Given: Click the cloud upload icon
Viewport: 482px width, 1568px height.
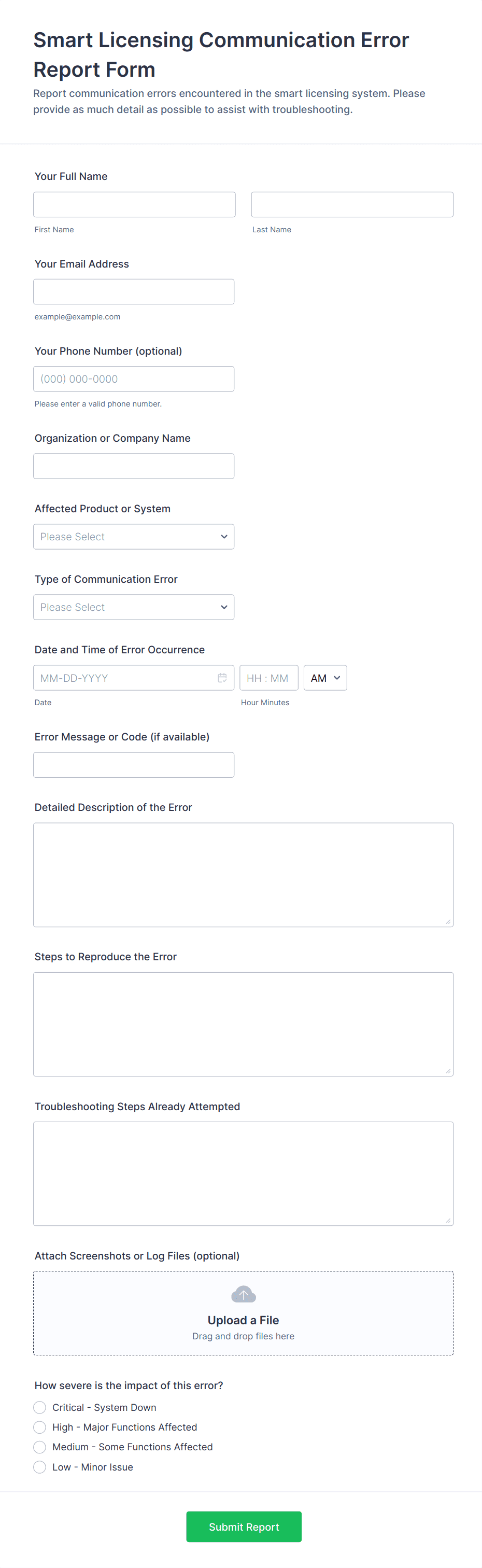Looking at the screenshot, I should pyautogui.click(x=244, y=1294).
